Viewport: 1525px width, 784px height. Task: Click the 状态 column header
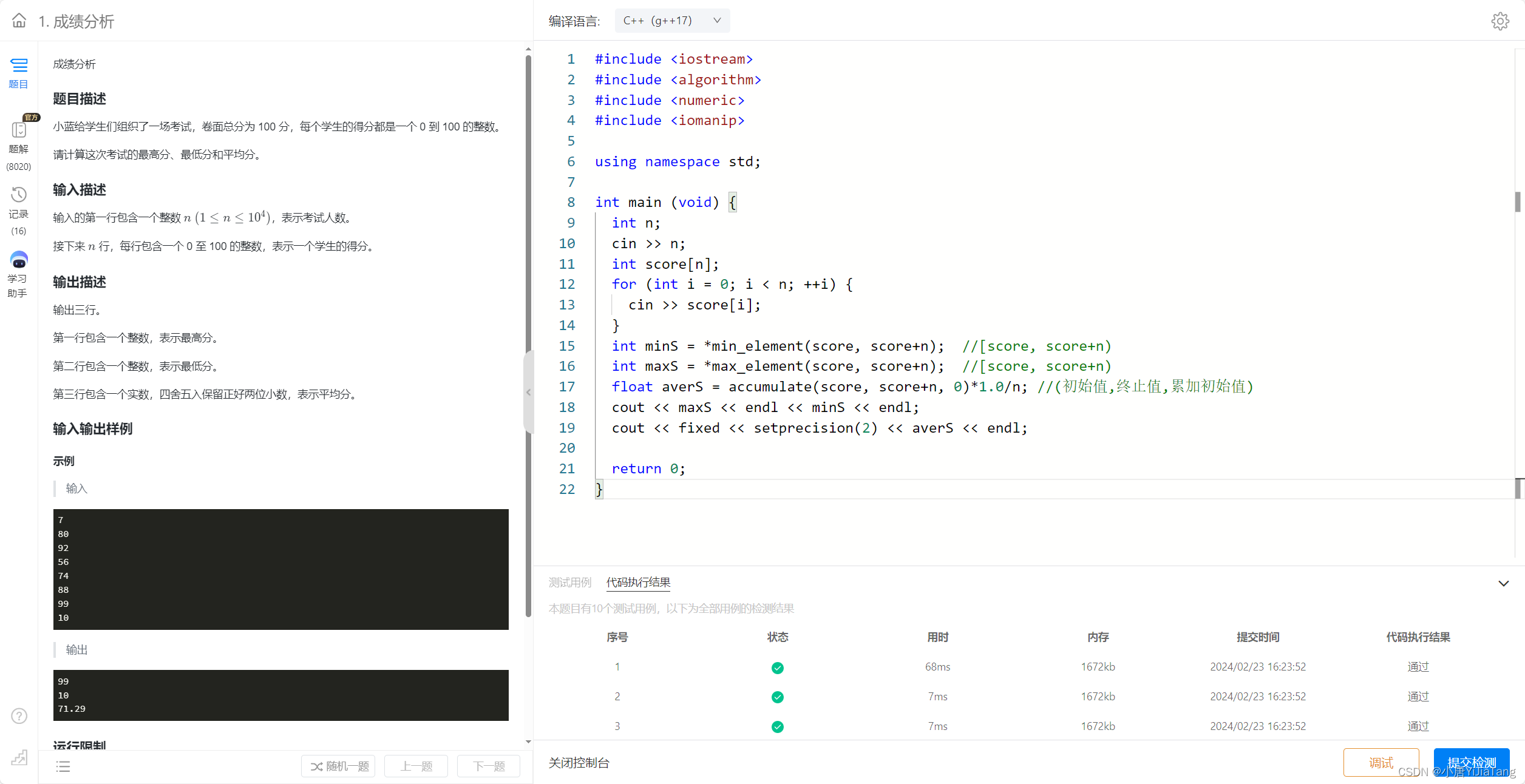777,637
